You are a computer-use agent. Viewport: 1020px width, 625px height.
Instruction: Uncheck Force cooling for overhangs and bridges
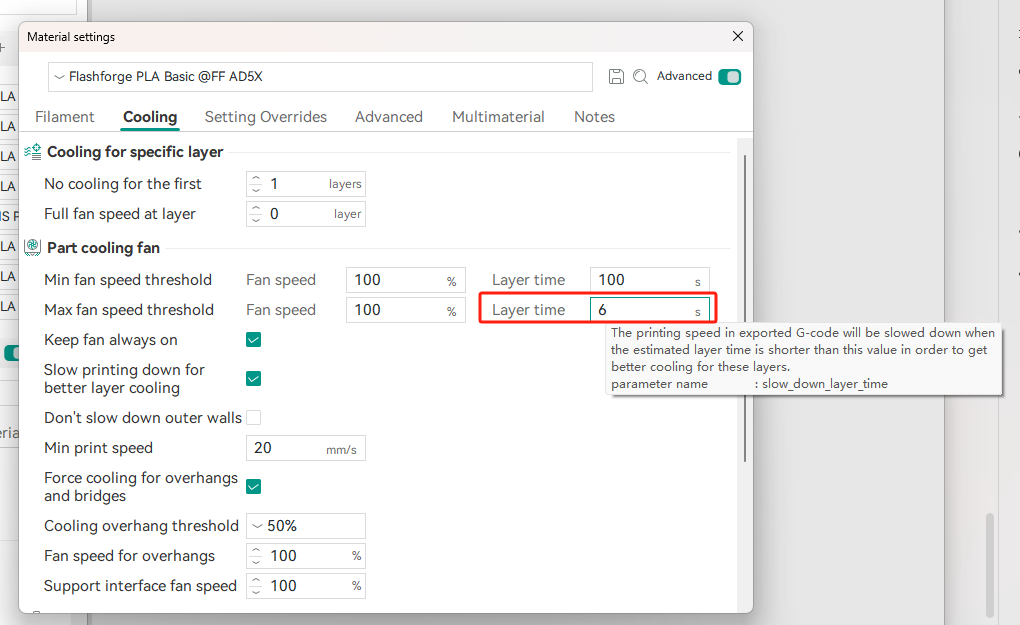click(x=254, y=486)
